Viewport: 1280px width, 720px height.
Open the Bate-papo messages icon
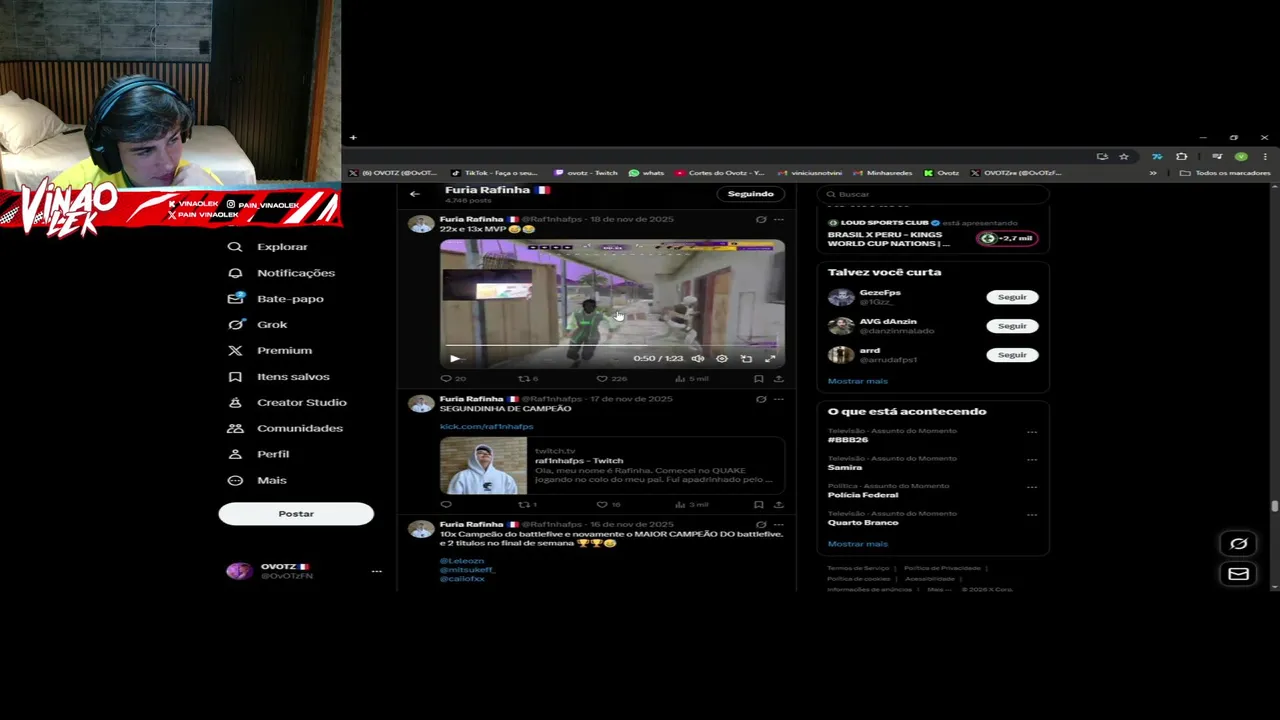[x=235, y=299]
